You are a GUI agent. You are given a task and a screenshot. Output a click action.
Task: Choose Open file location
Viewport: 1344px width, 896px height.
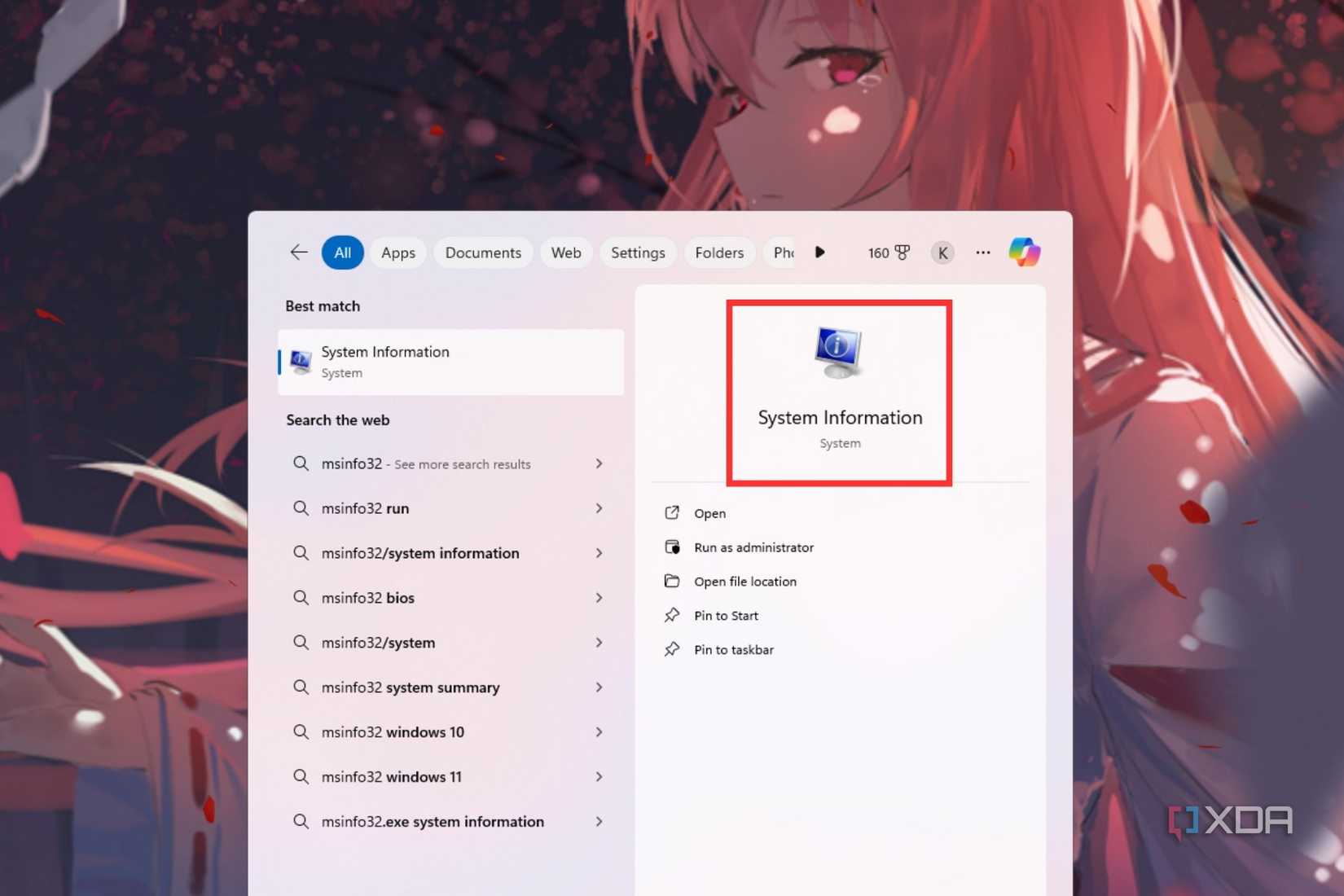point(745,582)
